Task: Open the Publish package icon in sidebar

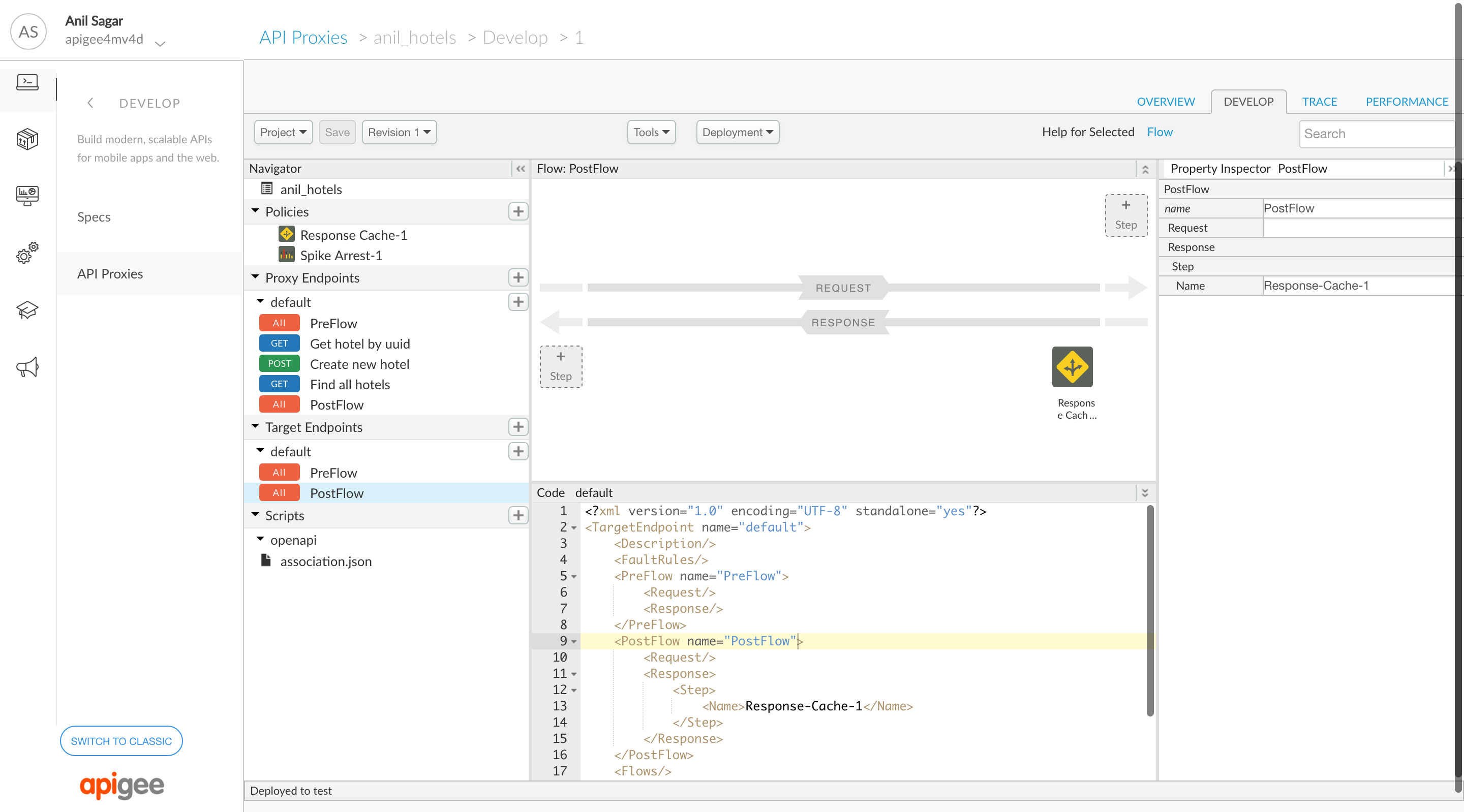Action: tap(27, 139)
